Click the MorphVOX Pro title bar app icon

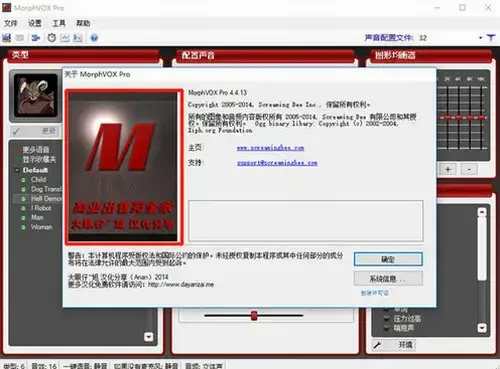tap(7, 7)
